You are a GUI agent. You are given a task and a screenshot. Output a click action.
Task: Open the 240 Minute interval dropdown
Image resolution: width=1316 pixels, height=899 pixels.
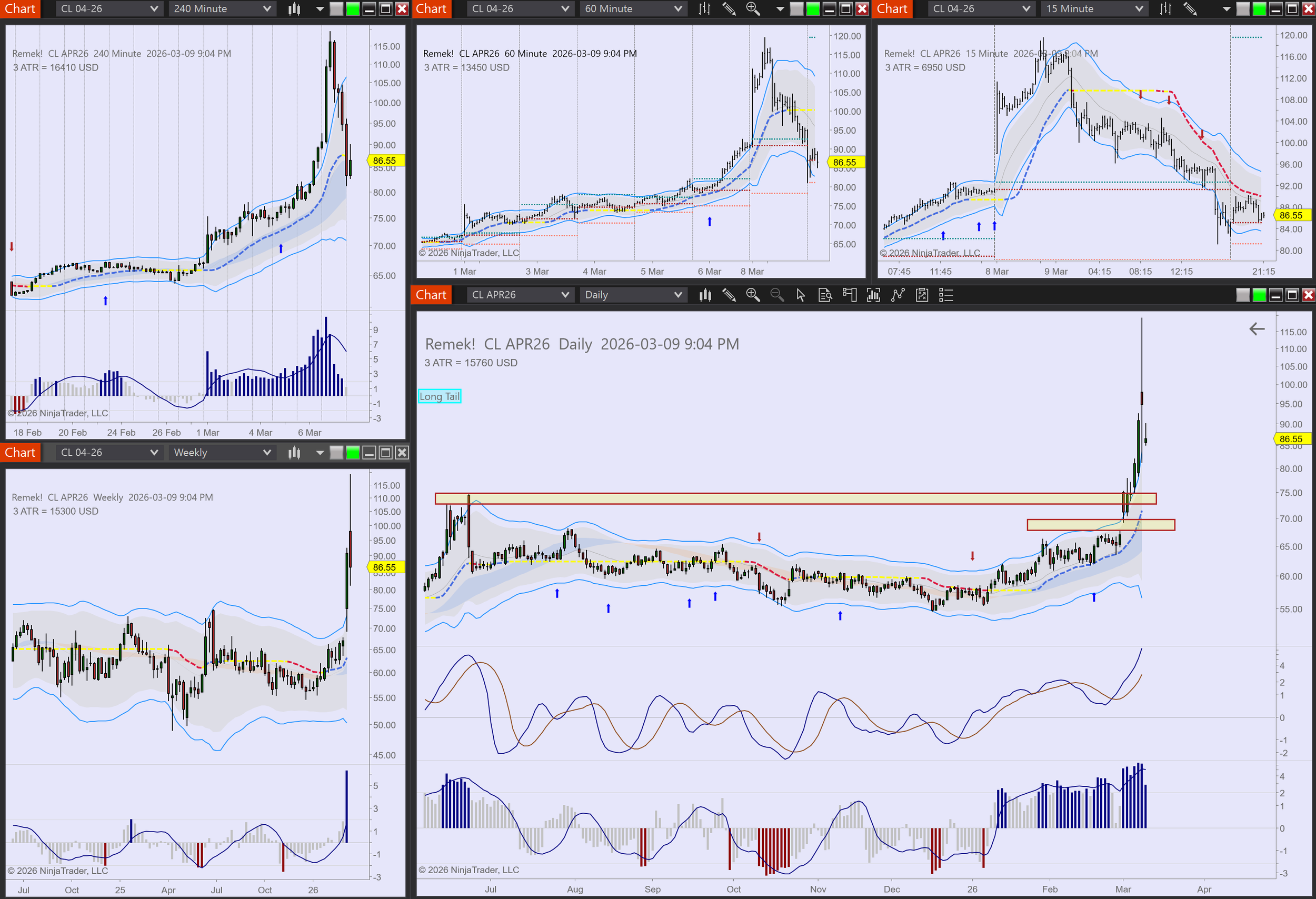[x=222, y=8]
